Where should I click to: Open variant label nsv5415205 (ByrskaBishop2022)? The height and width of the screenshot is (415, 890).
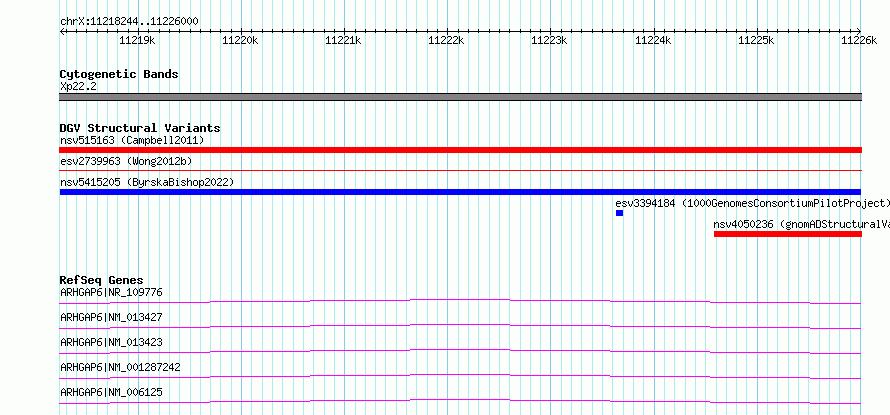point(147,182)
